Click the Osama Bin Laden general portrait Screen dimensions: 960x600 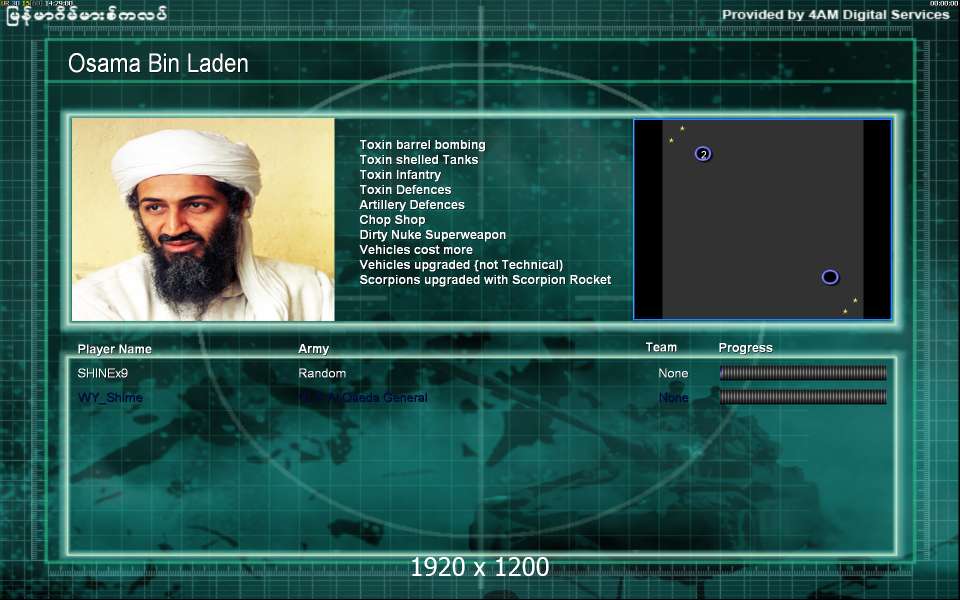click(x=203, y=219)
